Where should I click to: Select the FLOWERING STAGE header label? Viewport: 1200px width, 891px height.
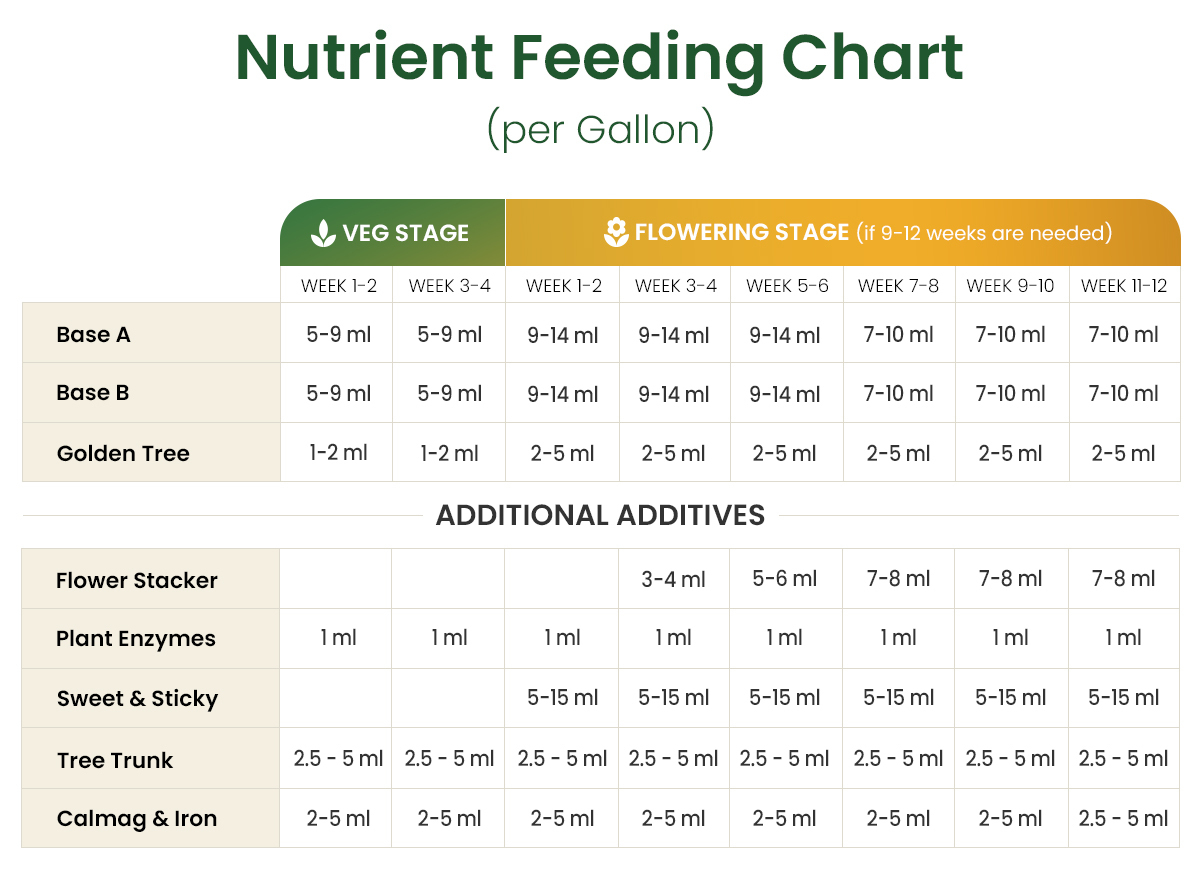(741, 233)
